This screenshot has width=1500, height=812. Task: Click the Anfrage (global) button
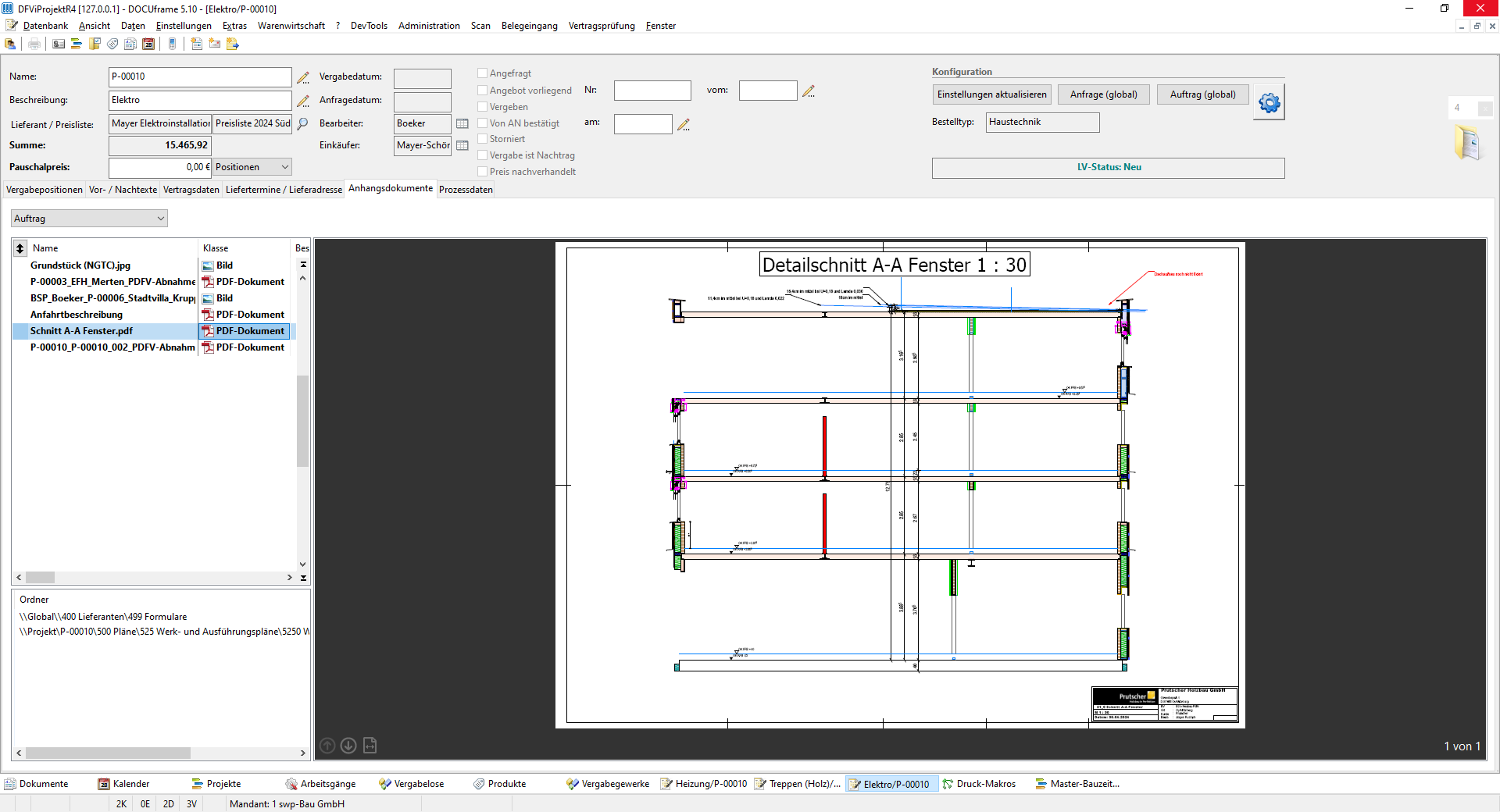(1104, 94)
